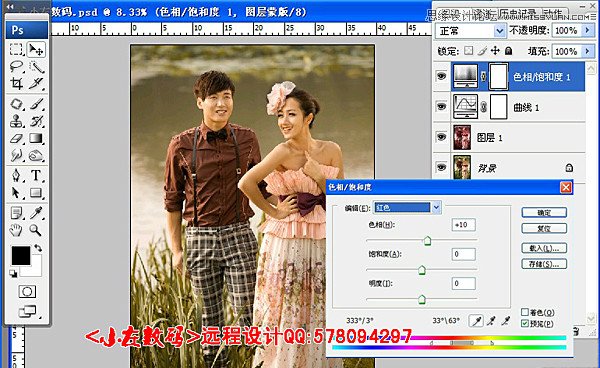Select the Clone Stamp tool
This screenshot has width=600, height=368.
[16, 121]
